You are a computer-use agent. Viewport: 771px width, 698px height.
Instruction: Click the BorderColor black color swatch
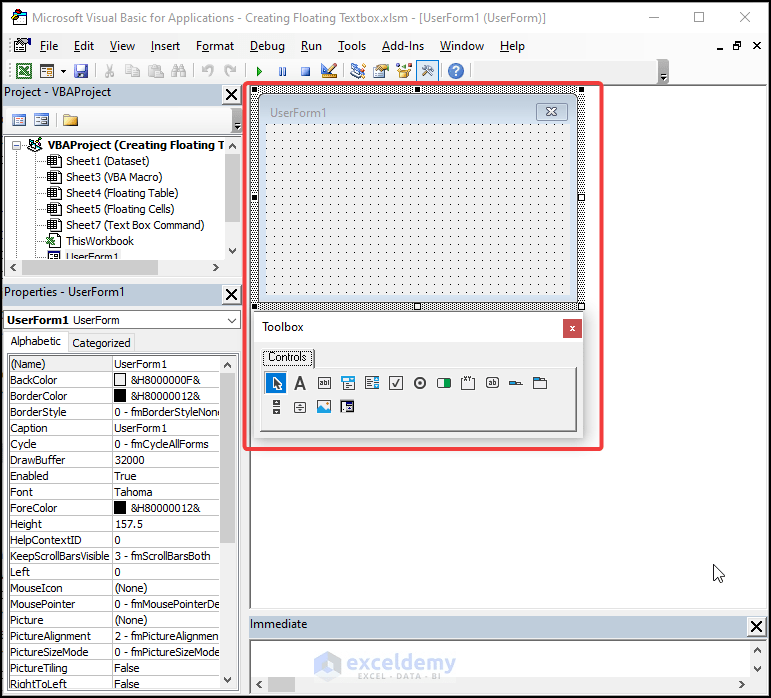point(120,396)
